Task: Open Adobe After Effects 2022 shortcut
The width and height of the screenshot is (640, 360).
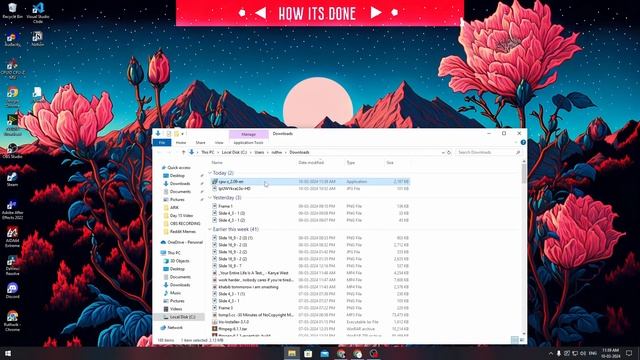Action: [x=12, y=209]
